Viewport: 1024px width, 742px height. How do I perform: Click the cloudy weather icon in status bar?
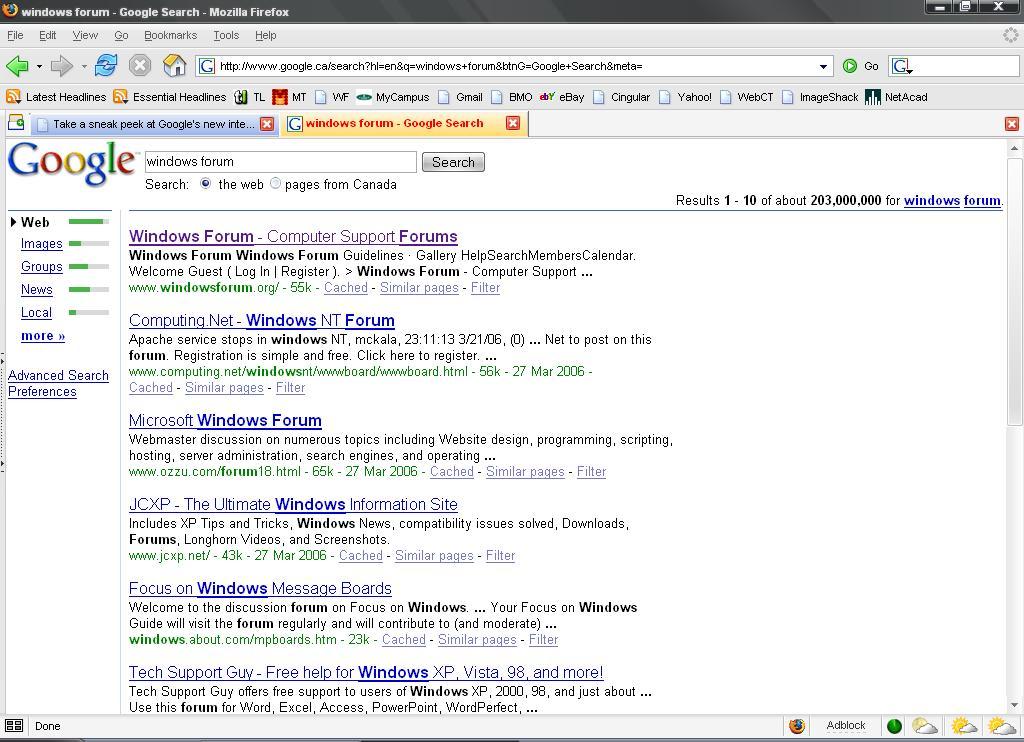(925, 726)
